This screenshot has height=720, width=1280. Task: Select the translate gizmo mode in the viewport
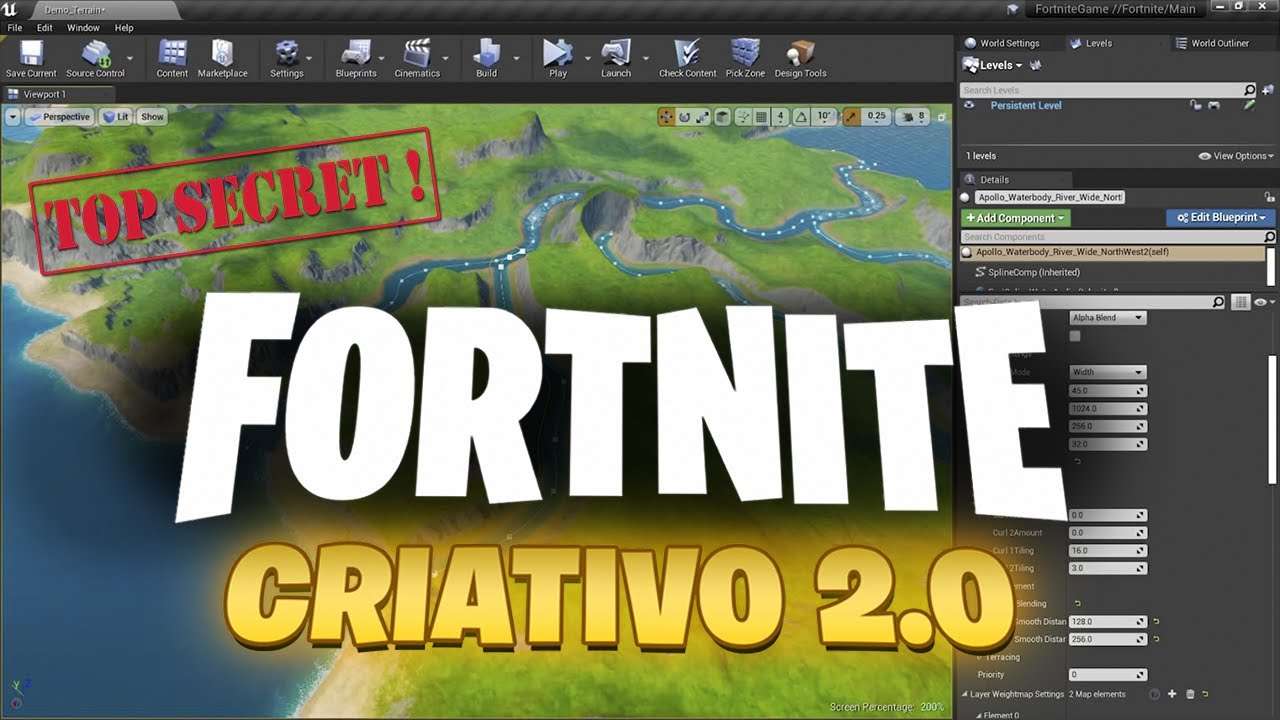pyautogui.click(x=666, y=116)
